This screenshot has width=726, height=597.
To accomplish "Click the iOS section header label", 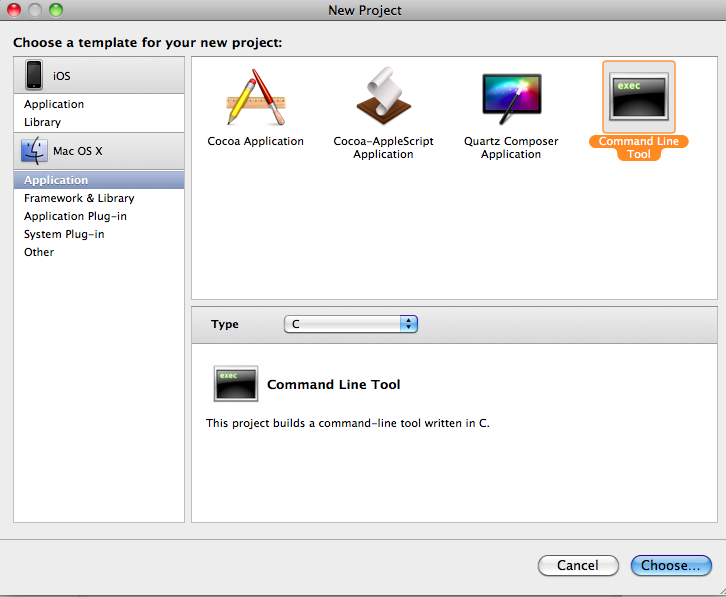I will coord(62,76).
